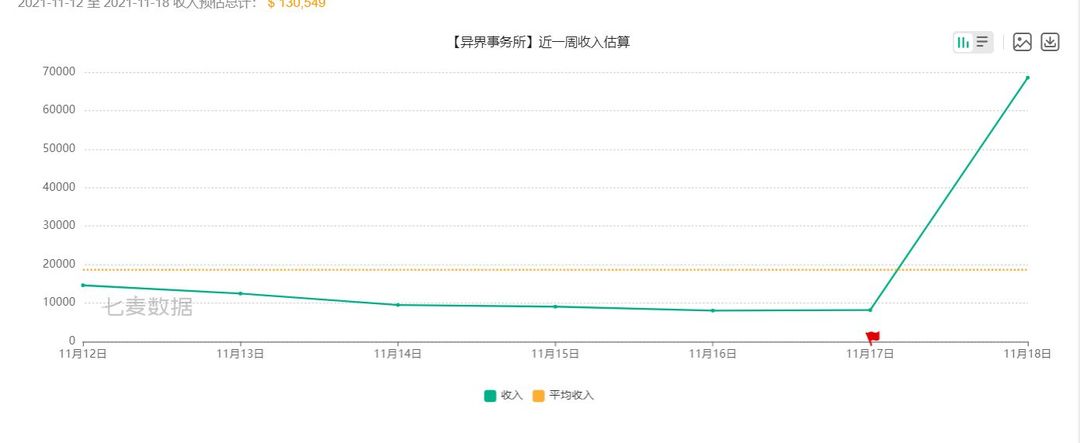The width and height of the screenshot is (1080, 443).
Task: Select the 11月14日 data point
Action: [x=397, y=305]
